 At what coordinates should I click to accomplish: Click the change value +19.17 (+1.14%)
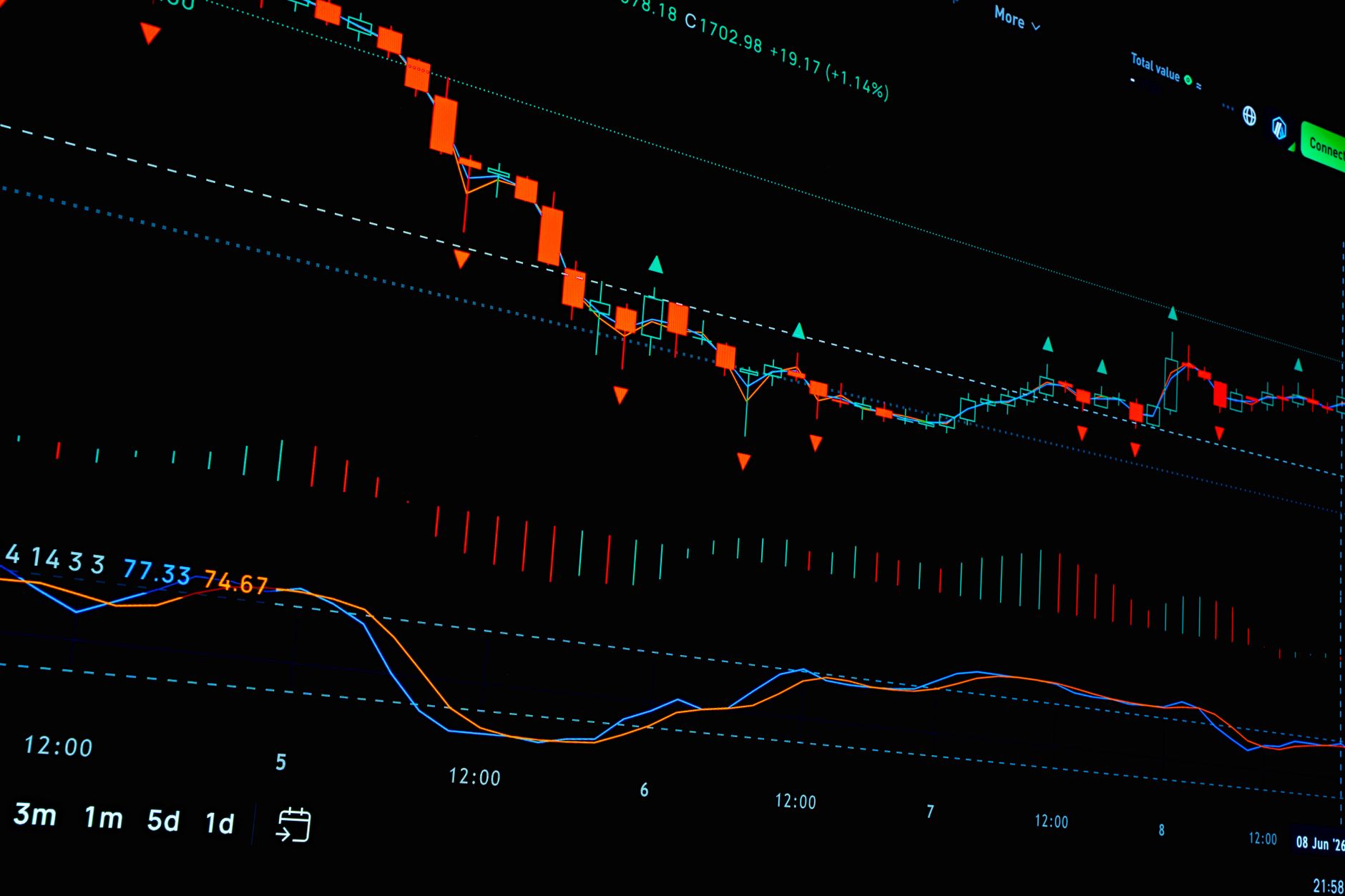829,72
